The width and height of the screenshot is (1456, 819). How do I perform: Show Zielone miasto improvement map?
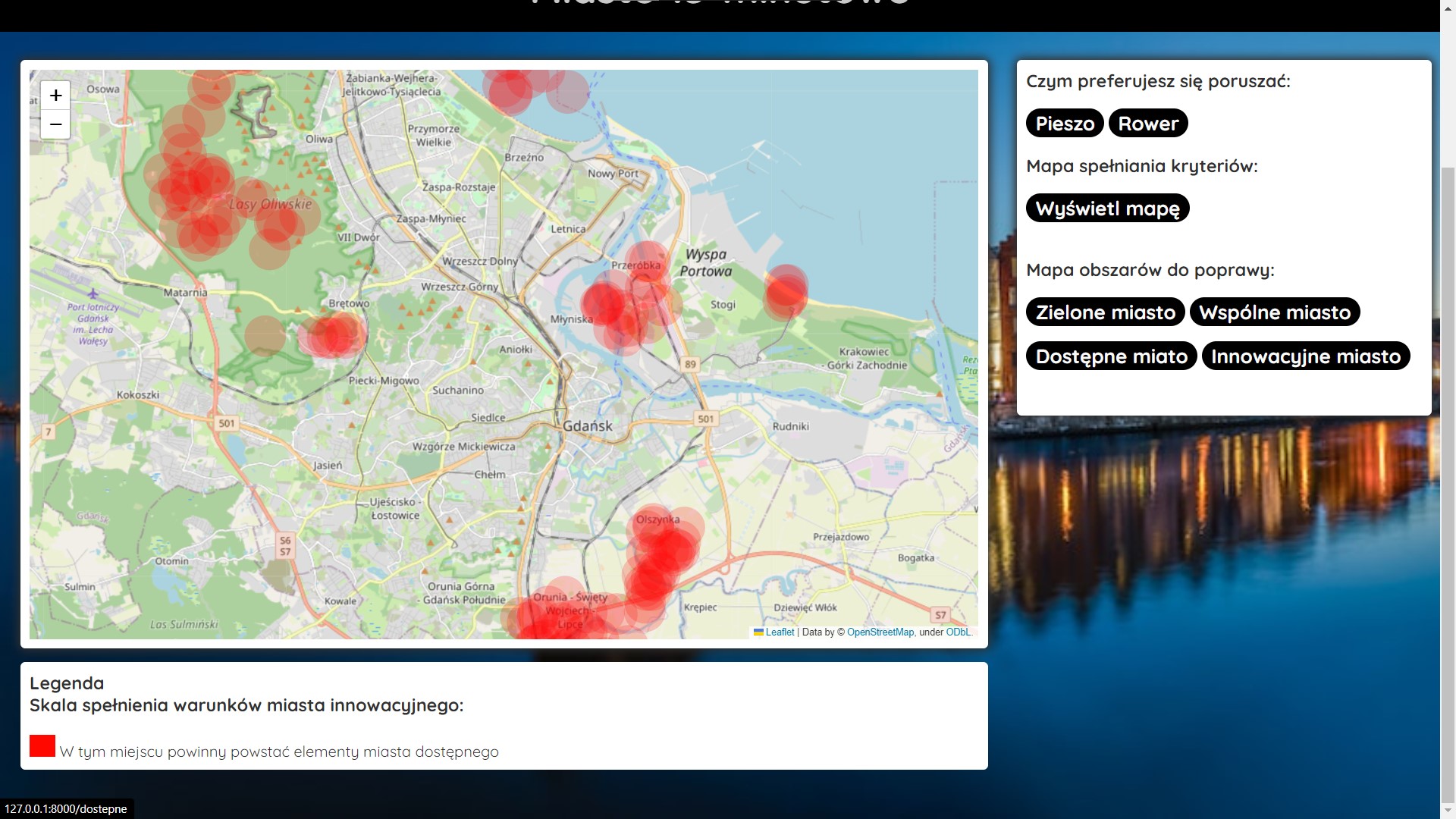(x=1105, y=312)
